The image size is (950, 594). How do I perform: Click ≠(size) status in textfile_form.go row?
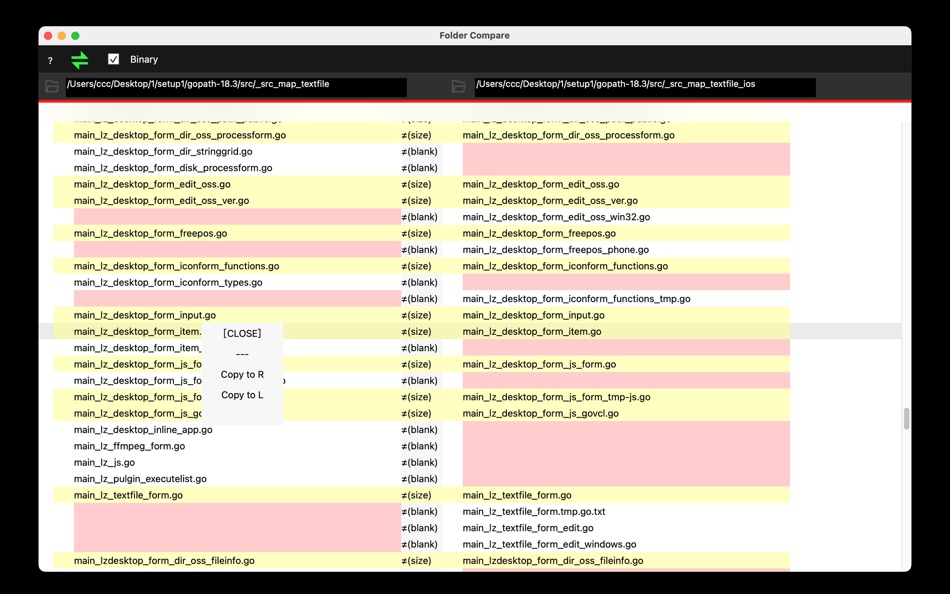416,495
